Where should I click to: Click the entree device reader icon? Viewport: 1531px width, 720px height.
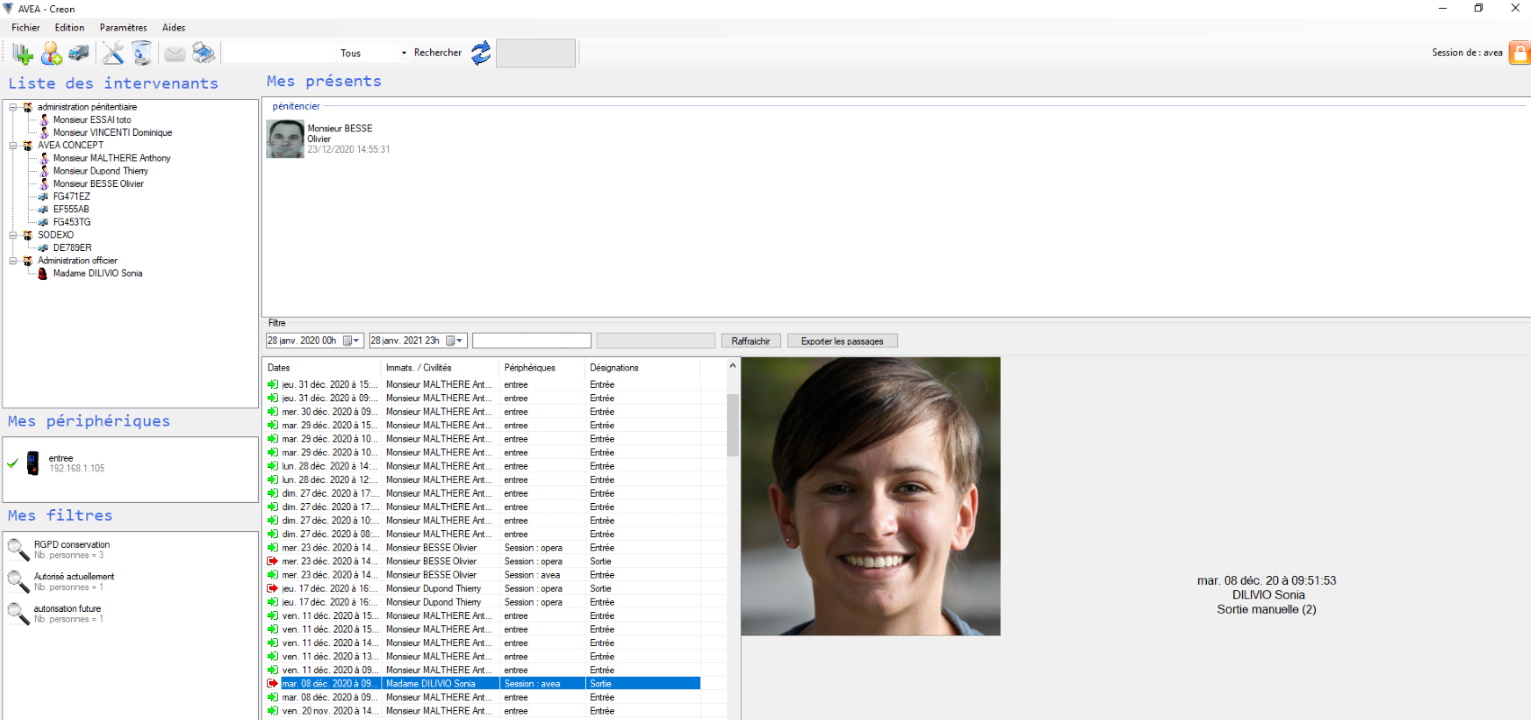(33, 463)
